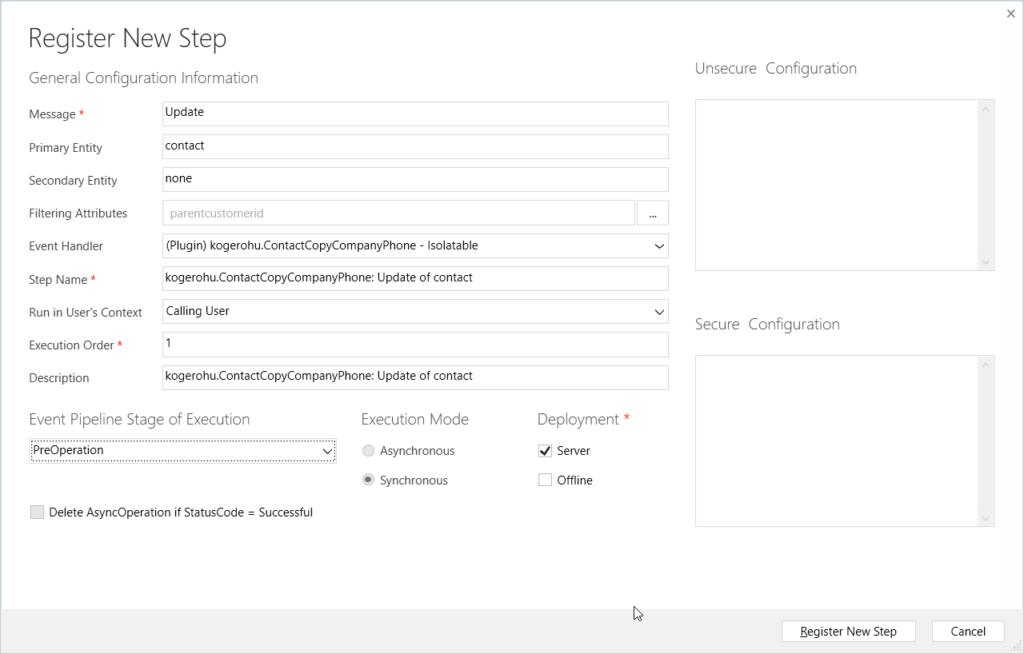
Task: Open the Run in User's Context dropdown
Action: (x=658, y=311)
